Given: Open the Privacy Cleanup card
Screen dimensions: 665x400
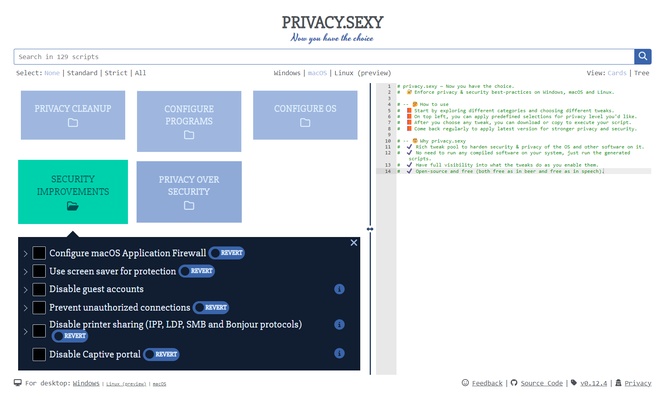Looking at the screenshot, I should click(x=73, y=115).
